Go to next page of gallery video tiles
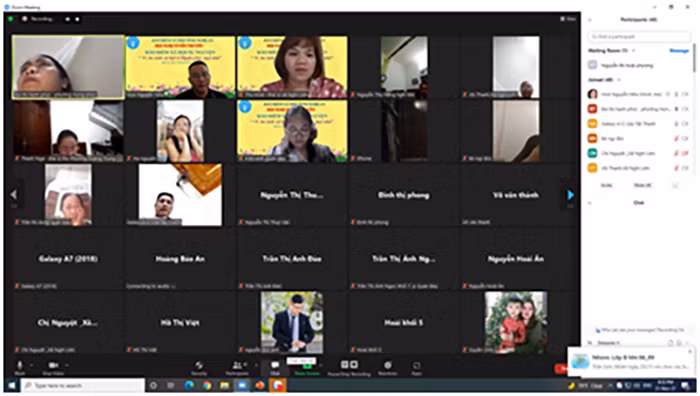 (570, 195)
